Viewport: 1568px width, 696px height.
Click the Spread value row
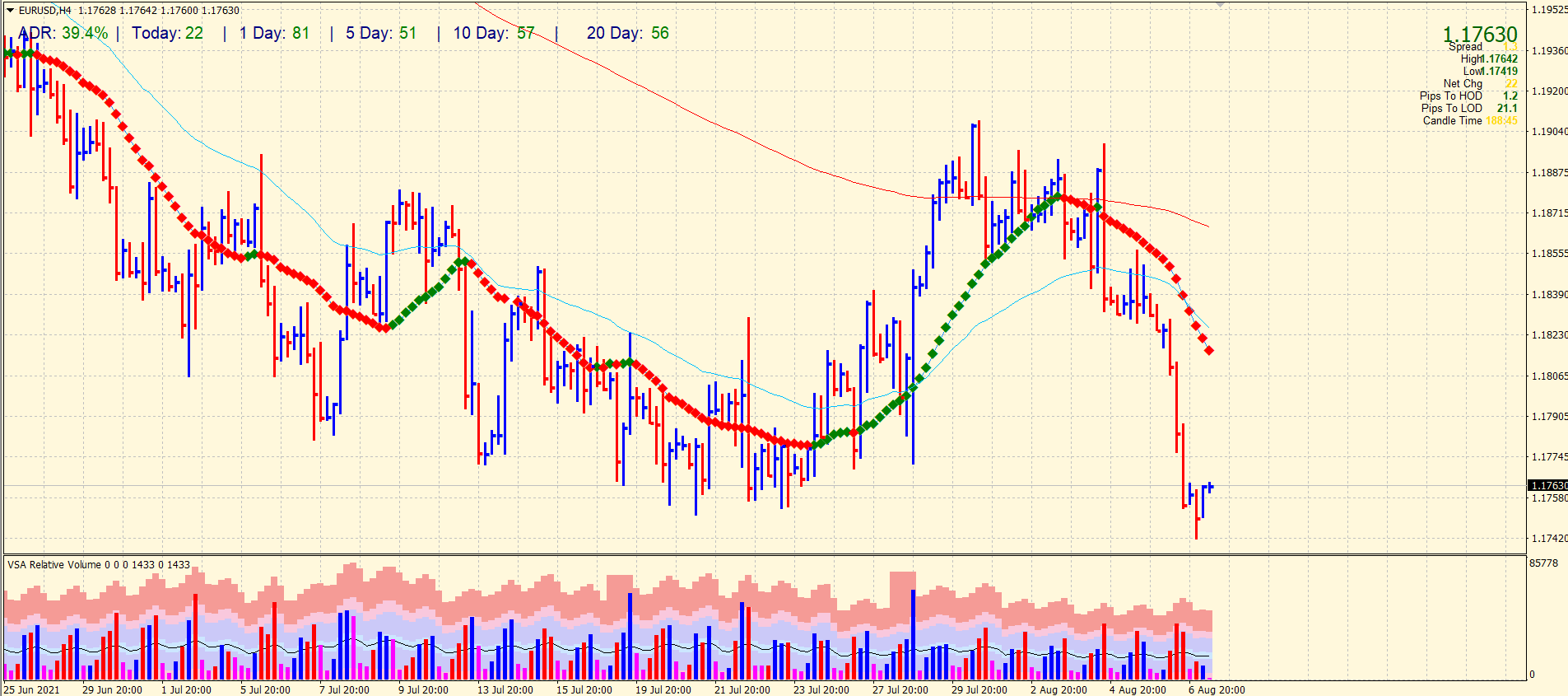(1482, 47)
